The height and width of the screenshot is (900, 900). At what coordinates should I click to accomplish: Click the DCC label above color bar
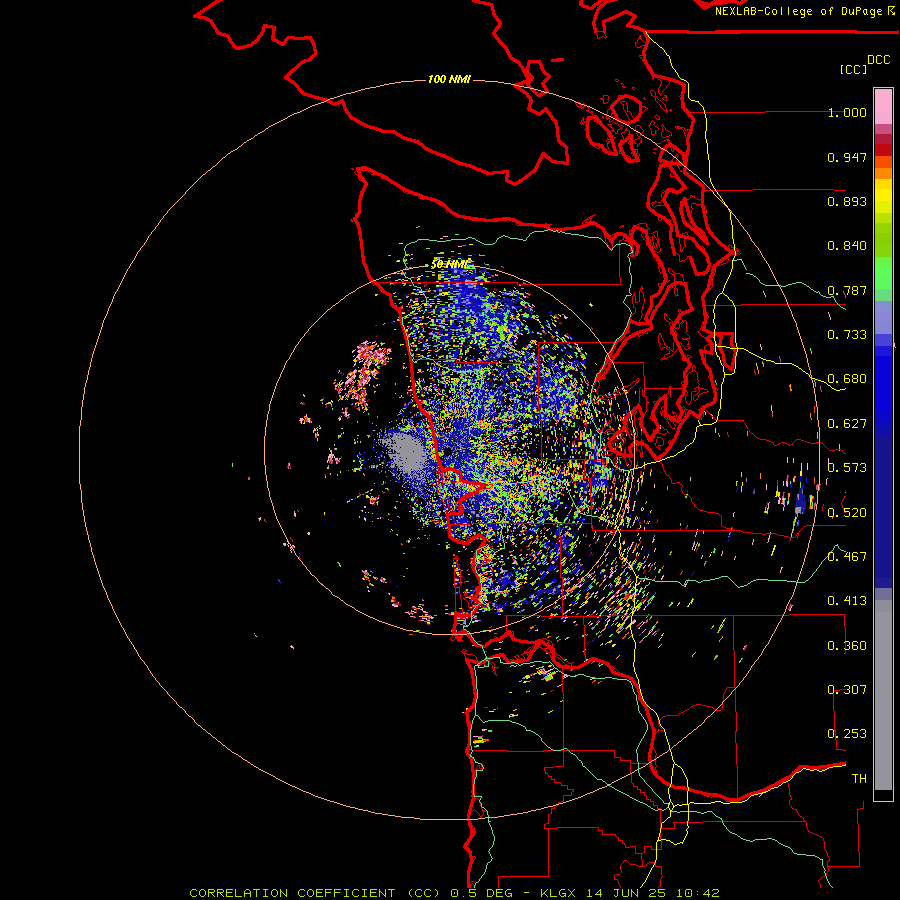[x=879, y=60]
